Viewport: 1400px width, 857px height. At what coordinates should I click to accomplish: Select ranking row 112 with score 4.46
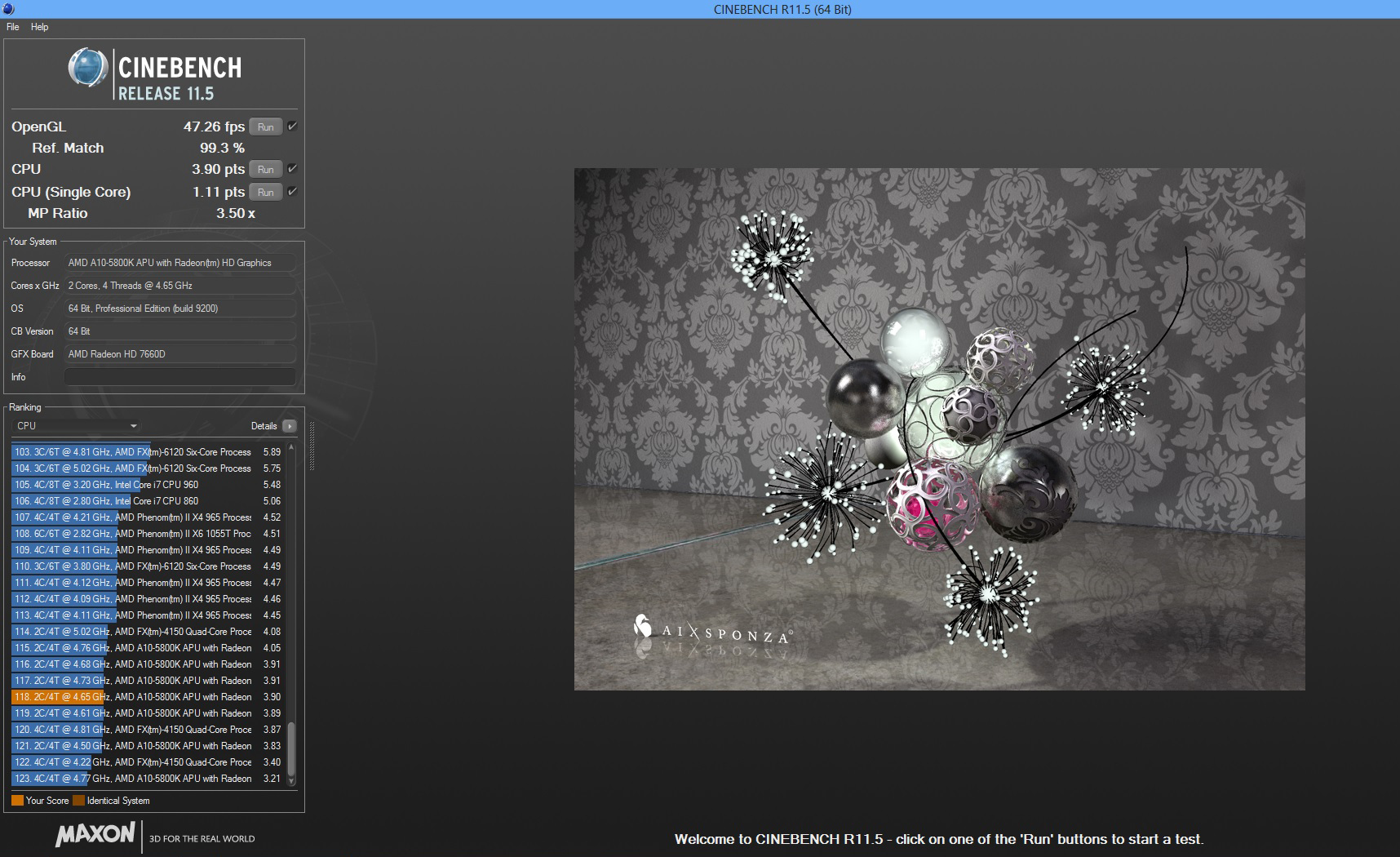tap(148, 599)
